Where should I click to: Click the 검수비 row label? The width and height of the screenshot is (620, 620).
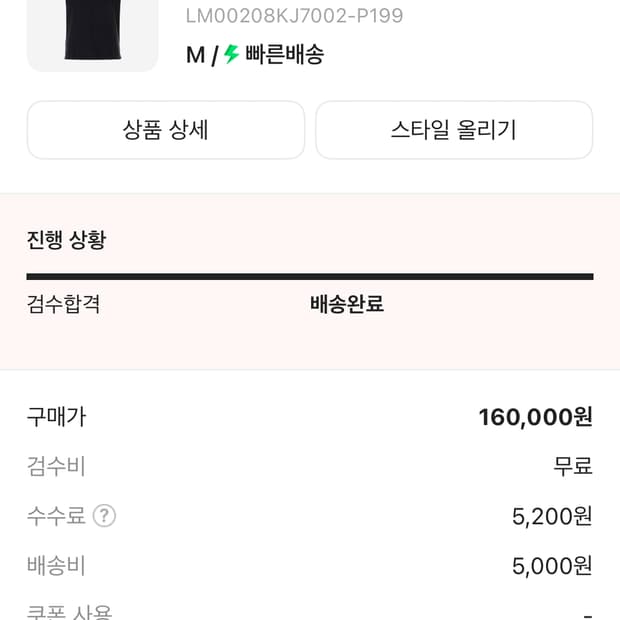coord(56,466)
